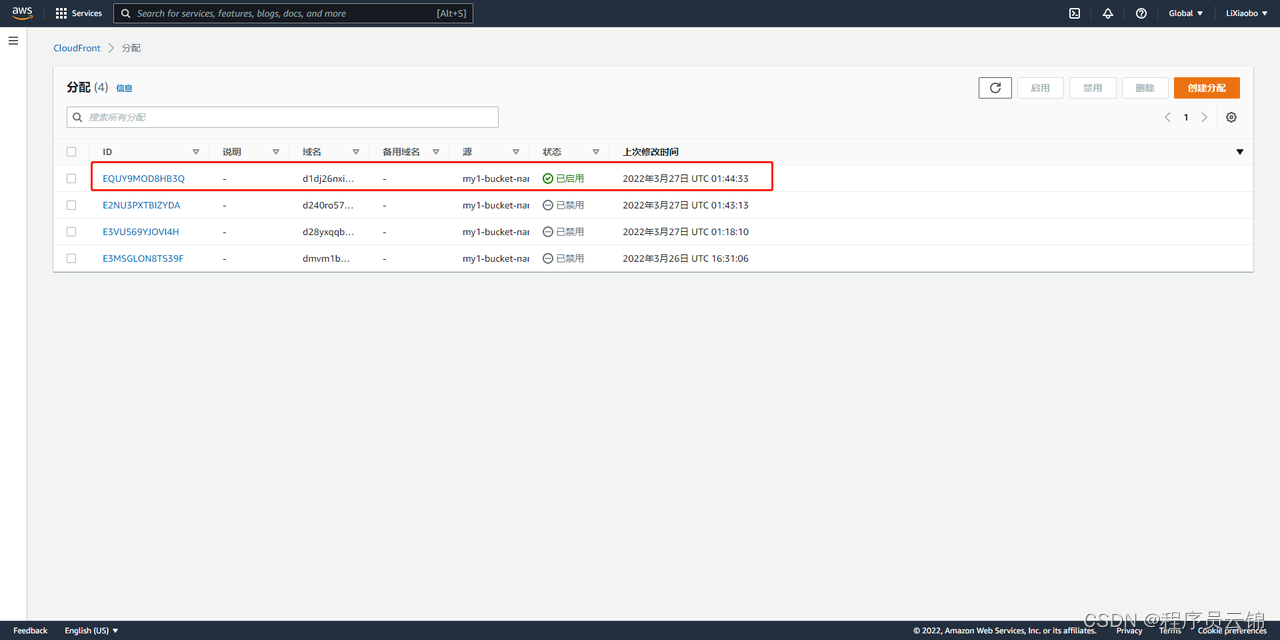Click domain d240ro57… cell

[x=328, y=205]
